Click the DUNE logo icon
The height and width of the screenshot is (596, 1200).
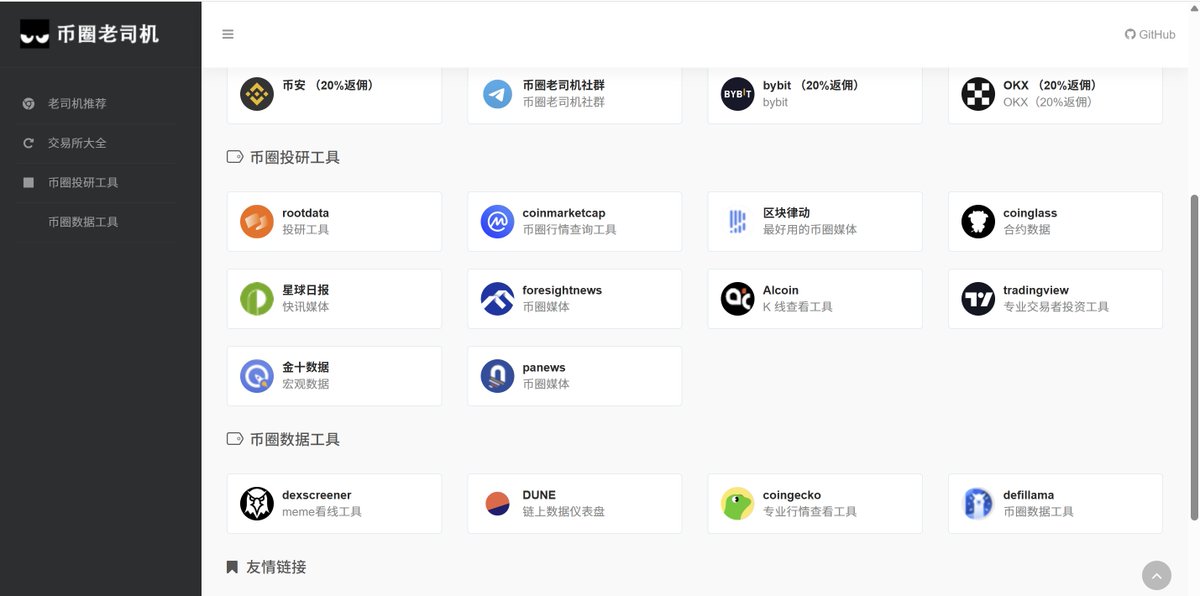(497, 503)
